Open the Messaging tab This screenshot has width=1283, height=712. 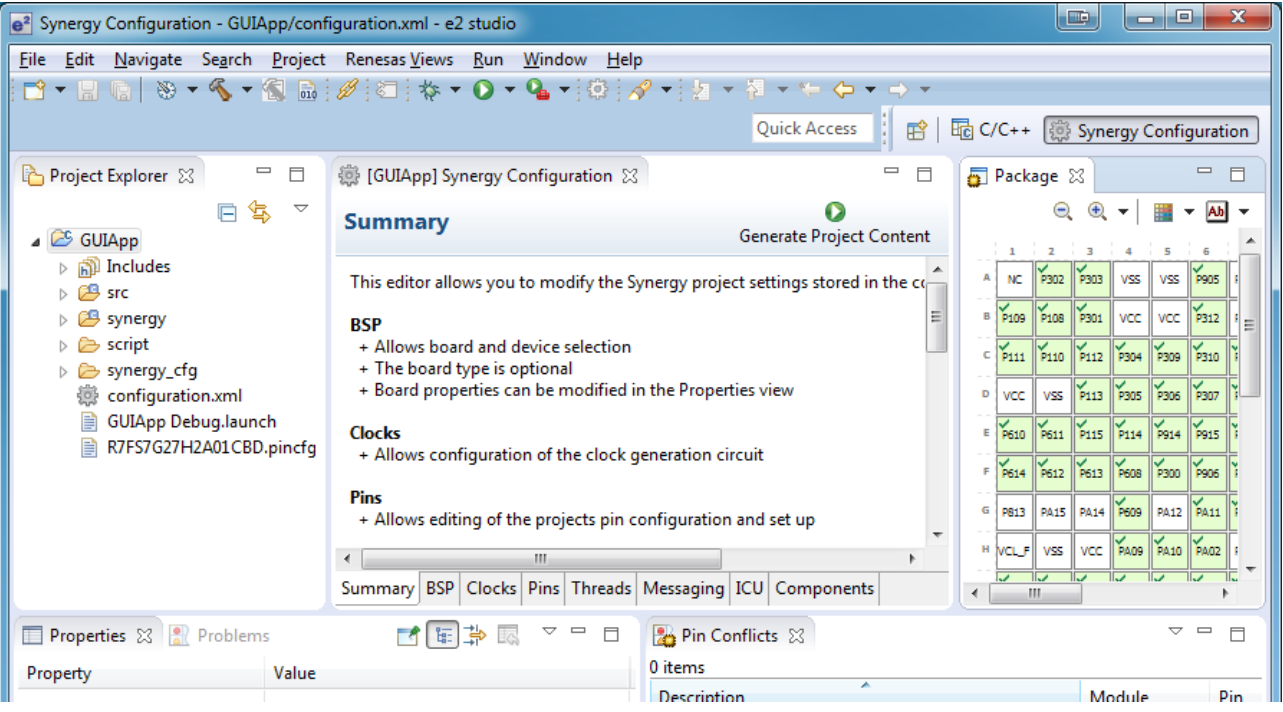(x=684, y=588)
